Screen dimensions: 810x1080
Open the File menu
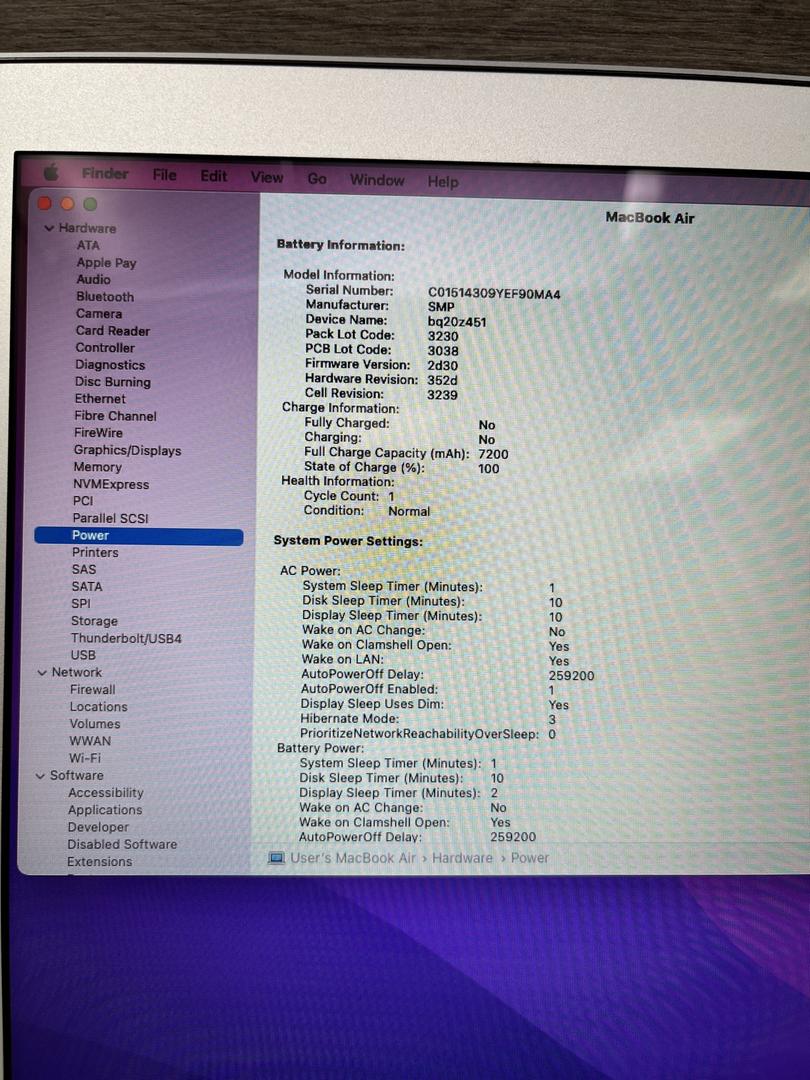[165, 175]
